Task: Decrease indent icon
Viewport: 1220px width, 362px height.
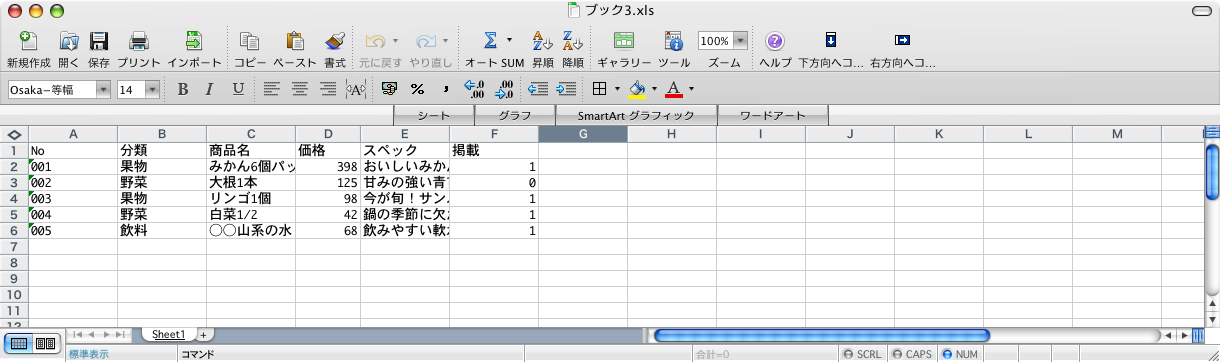Action: tap(538, 90)
